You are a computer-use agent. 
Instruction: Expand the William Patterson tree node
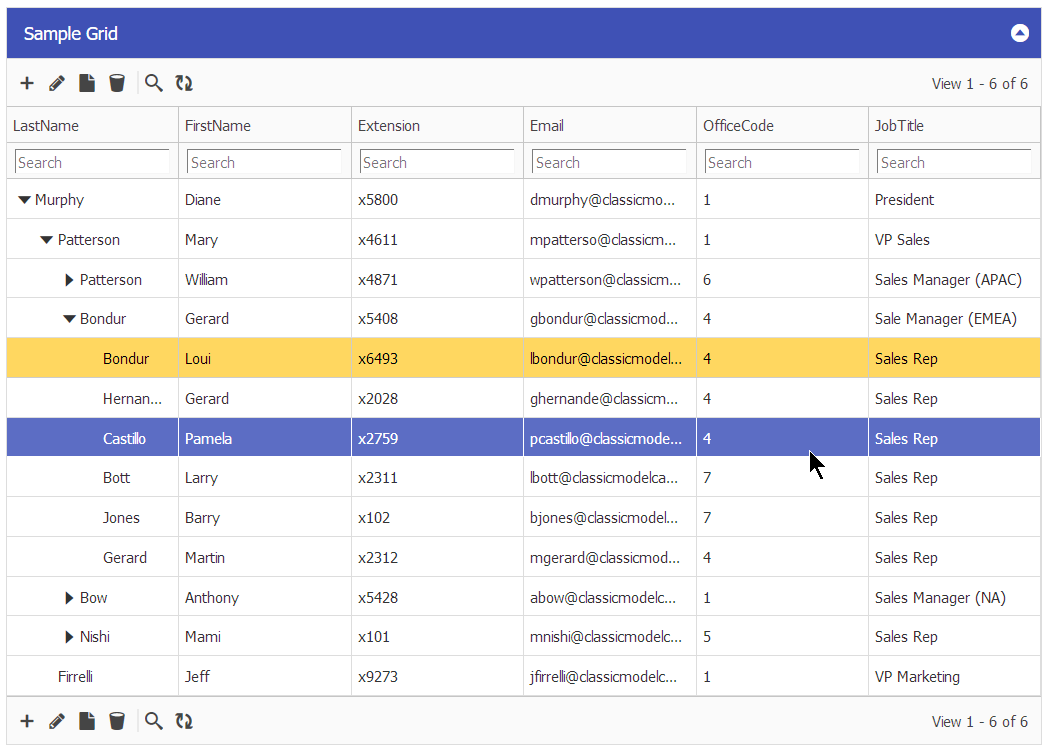coord(69,280)
